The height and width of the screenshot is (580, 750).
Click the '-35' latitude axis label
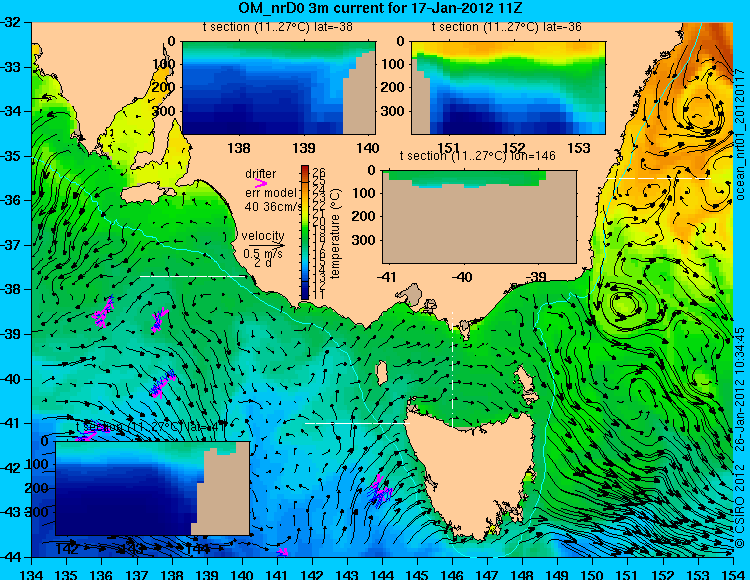click(11, 156)
